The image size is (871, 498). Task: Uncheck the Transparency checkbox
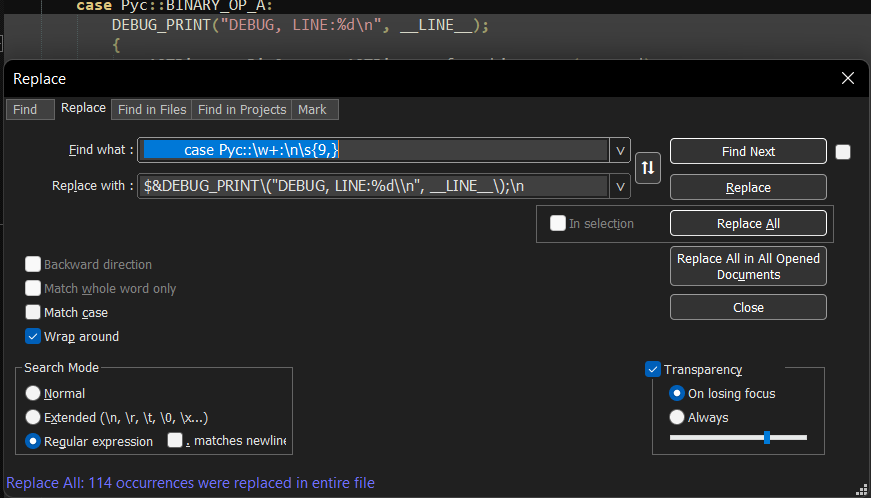click(x=653, y=370)
